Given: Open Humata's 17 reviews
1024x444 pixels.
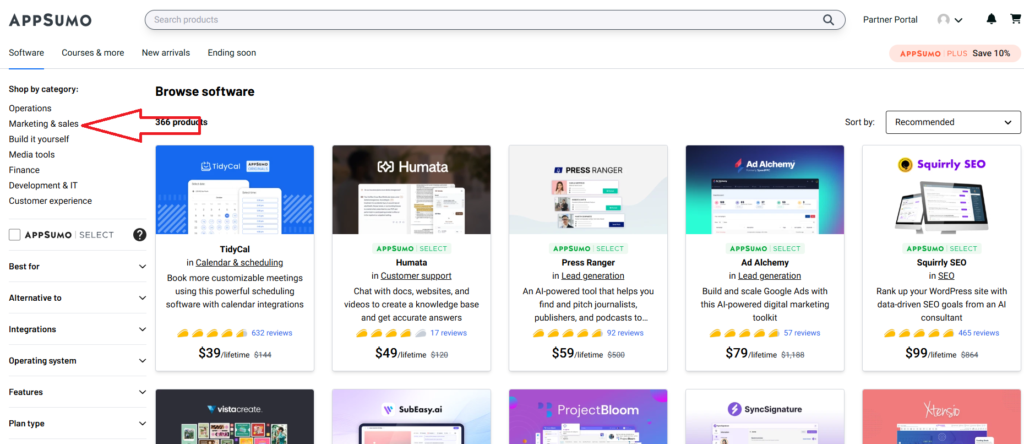Looking at the screenshot, I should tap(449, 333).
